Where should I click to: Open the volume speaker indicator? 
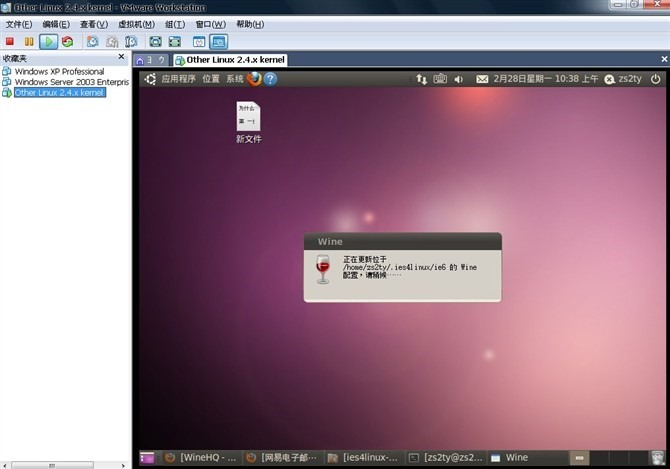[459, 79]
